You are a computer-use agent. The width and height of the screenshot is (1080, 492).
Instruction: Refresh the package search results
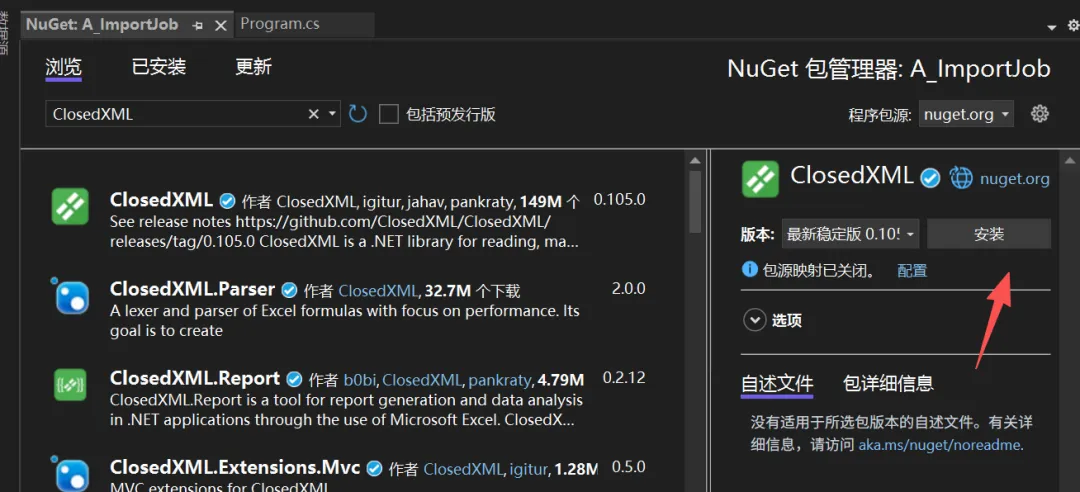click(x=357, y=114)
